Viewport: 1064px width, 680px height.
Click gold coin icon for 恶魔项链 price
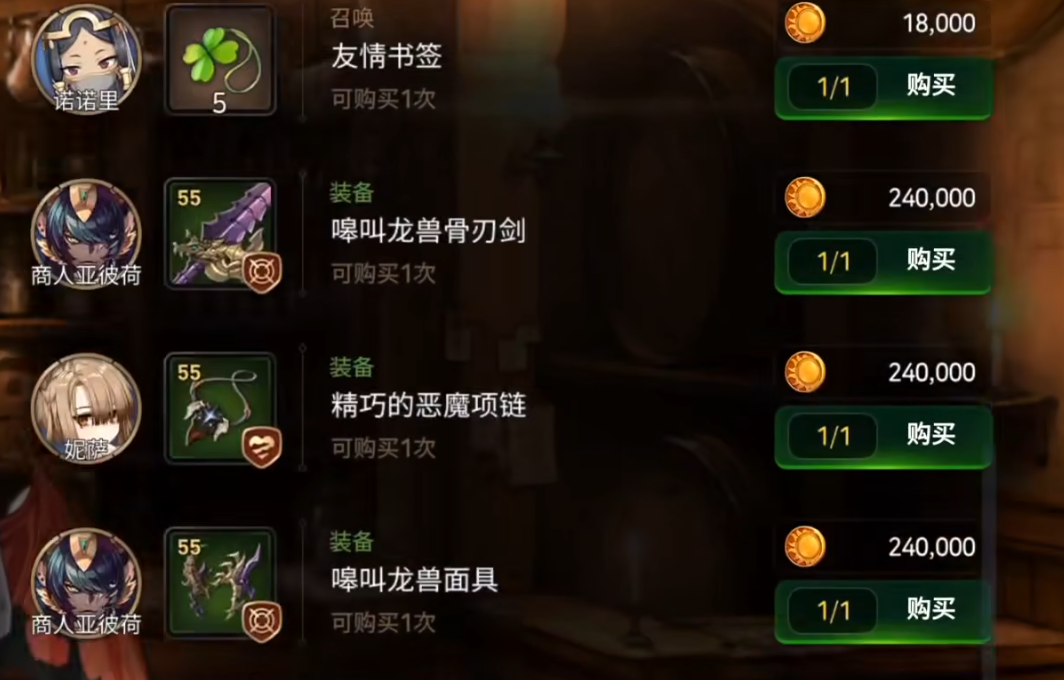coord(805,372)
